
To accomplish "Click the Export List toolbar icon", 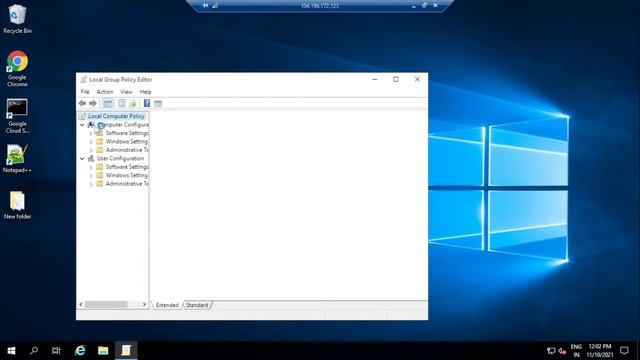I will click(133, 103).
